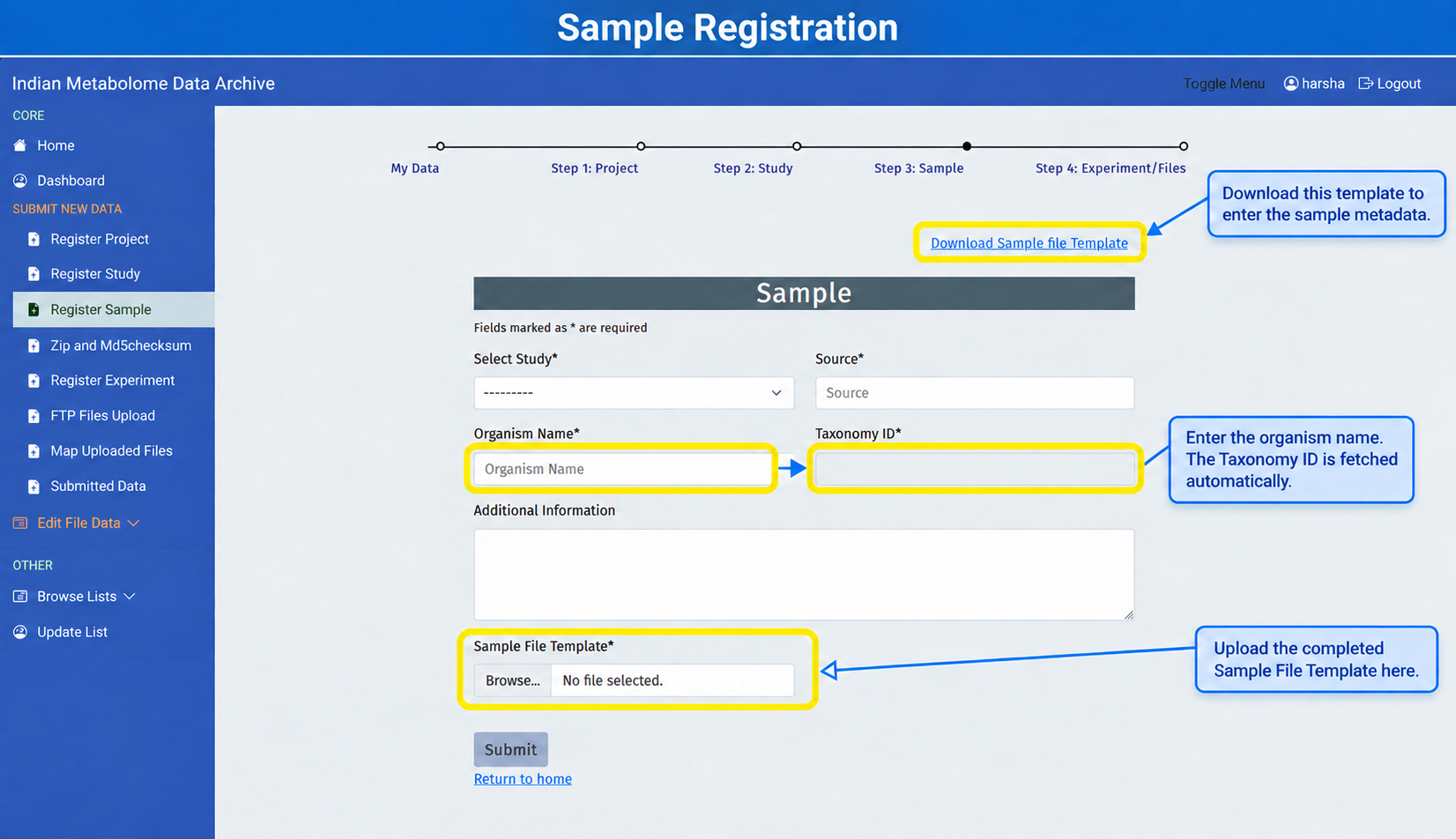
Task: Click the Edit File Data icon
Action: 20,523
